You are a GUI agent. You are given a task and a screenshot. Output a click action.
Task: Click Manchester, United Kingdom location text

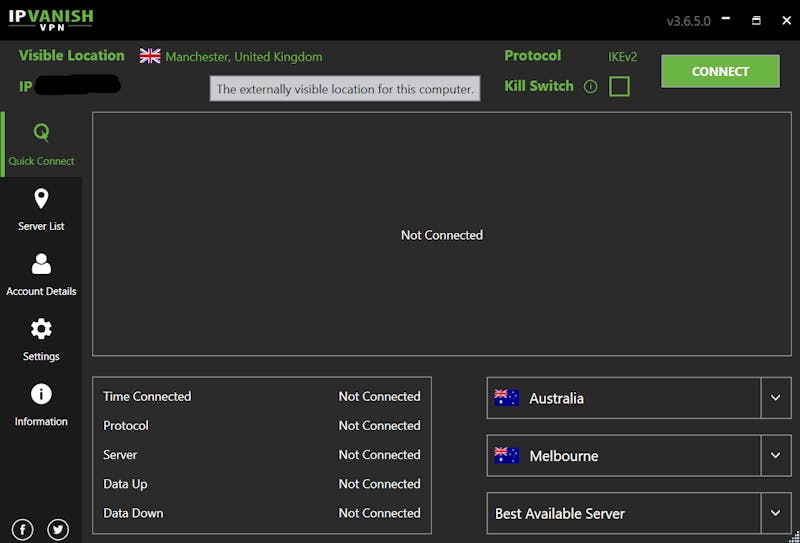(244, 57)
